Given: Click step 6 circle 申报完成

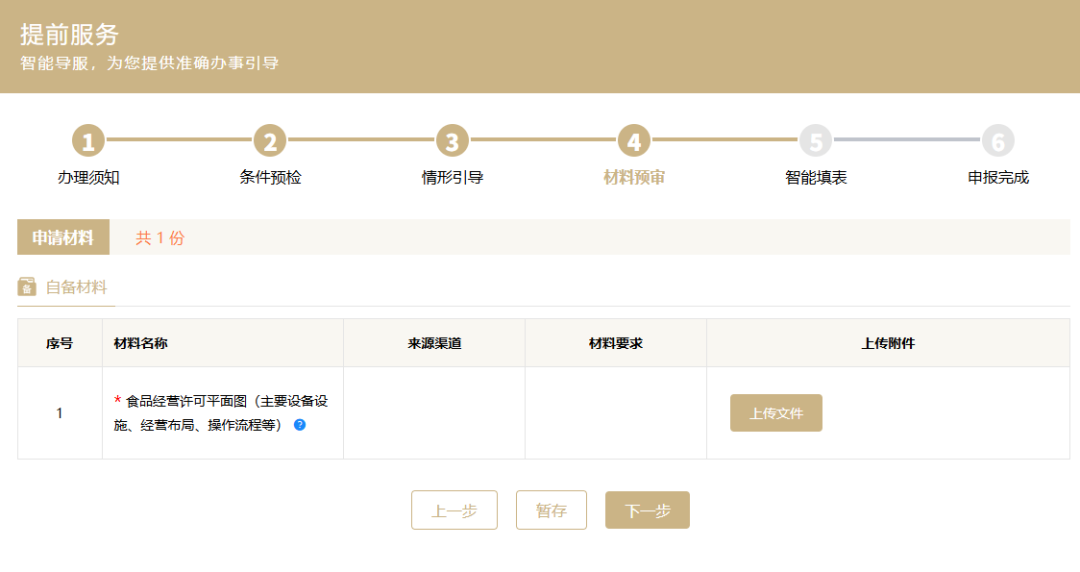Looking at the screenshot, I should (x=998, y=141).
